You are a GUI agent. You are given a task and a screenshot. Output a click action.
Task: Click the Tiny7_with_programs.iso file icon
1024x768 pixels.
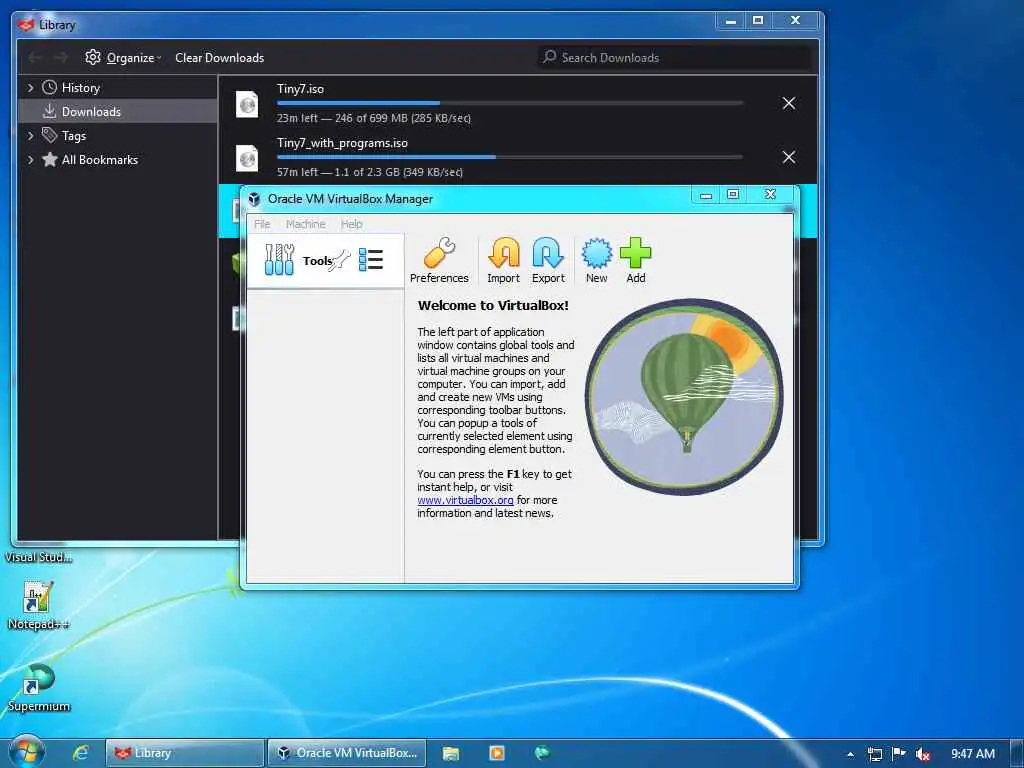tap(247, 158)
